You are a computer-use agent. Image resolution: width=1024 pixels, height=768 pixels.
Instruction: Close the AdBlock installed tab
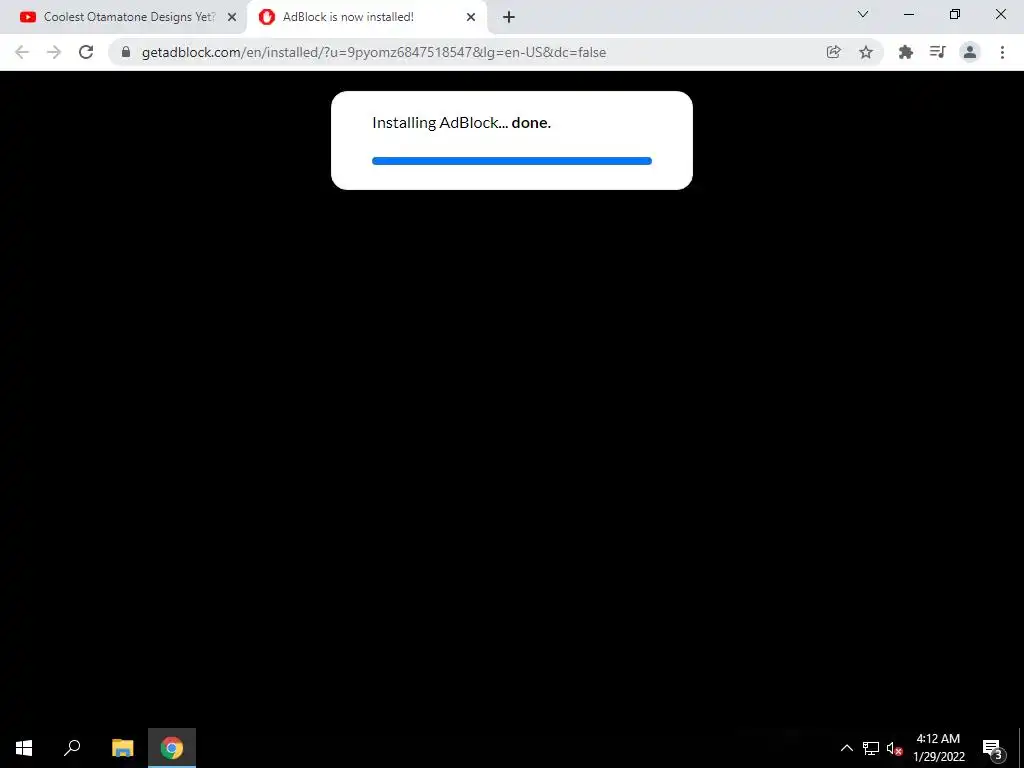tap(471, 17)
